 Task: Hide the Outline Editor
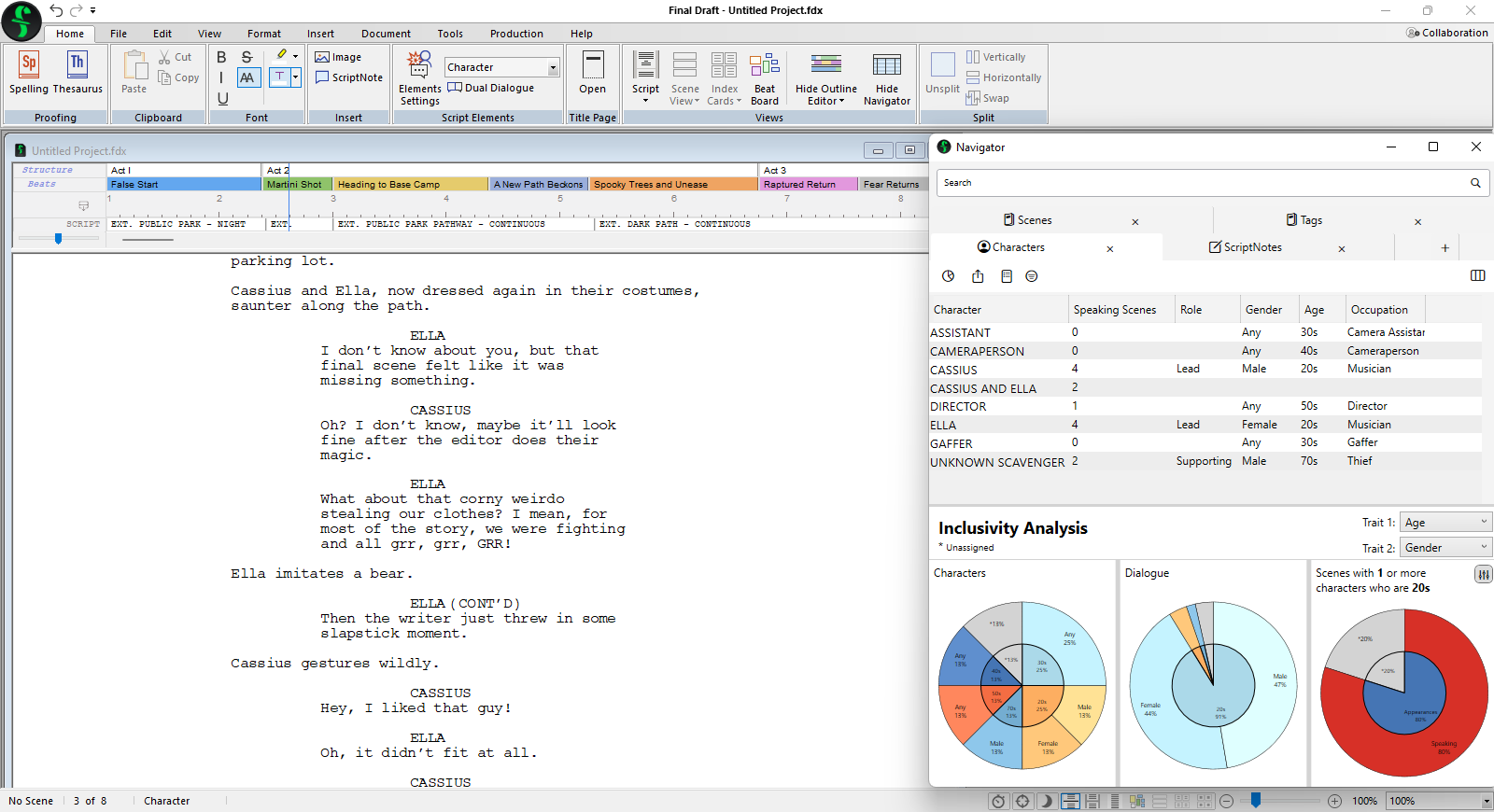[x=826, y=78]
